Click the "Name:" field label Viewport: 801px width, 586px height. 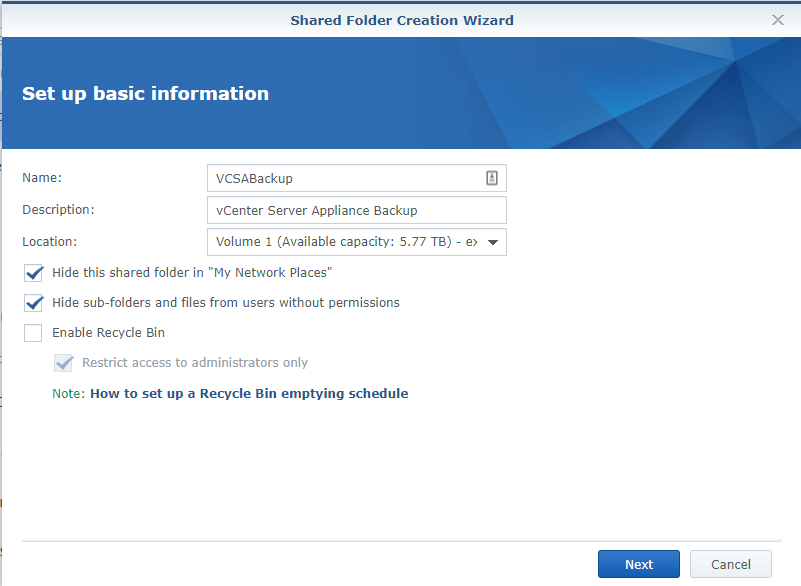click(x=42, y=178)
